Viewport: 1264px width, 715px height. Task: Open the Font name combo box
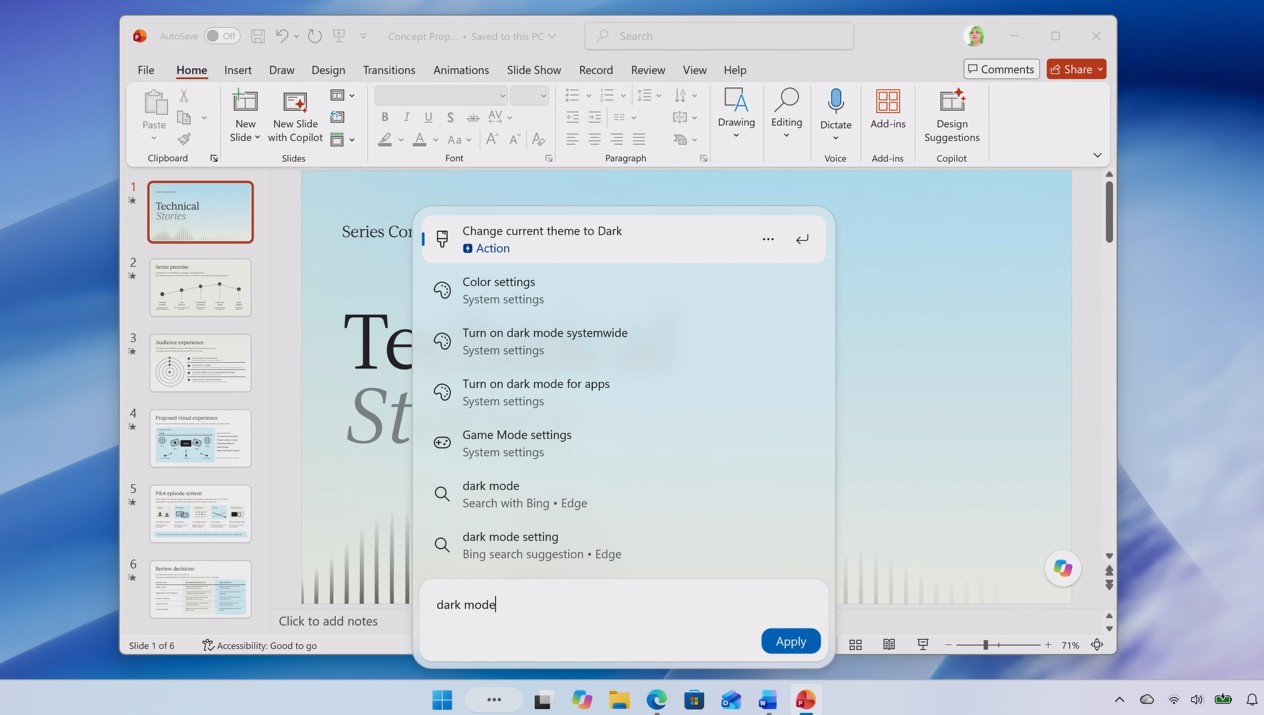[441, 96]
